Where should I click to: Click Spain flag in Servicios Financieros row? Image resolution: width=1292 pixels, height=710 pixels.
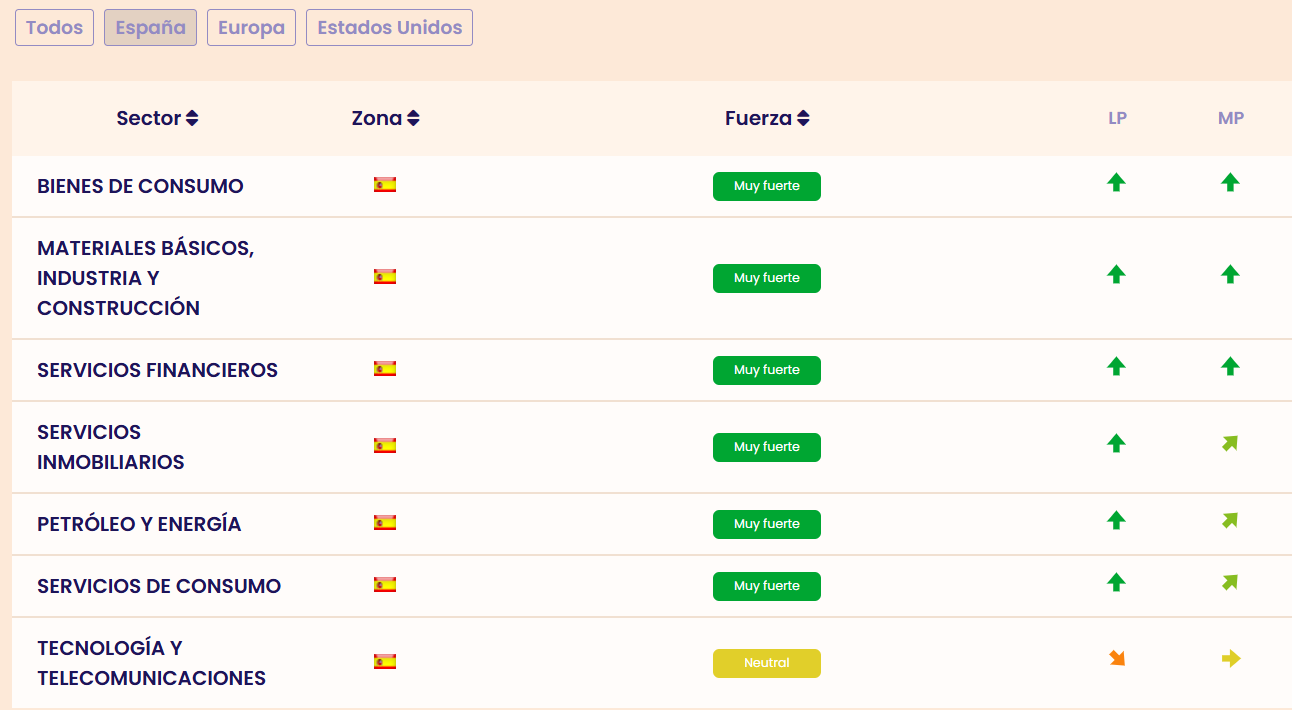click(385, 369)
